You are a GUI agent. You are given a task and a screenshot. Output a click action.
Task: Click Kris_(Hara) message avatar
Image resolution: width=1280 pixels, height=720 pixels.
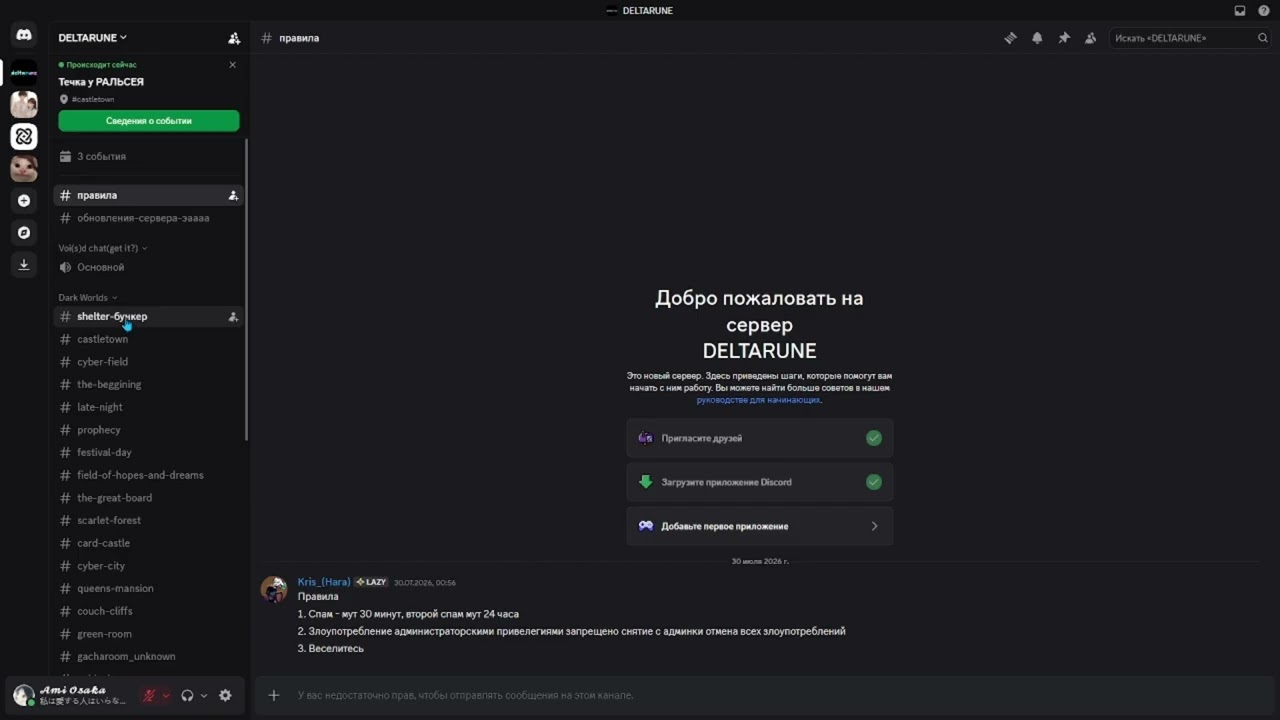pos(274,589)
